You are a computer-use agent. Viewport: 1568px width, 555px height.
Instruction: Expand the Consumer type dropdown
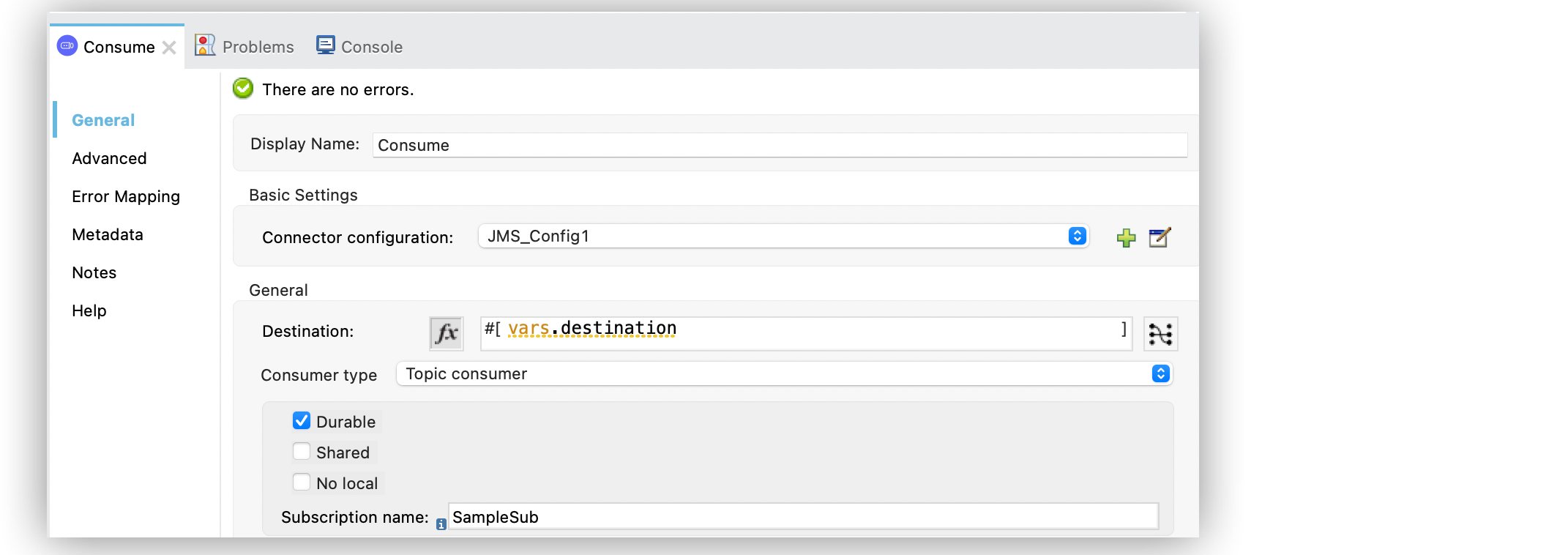pyautogui.click(x=783, y=374)
